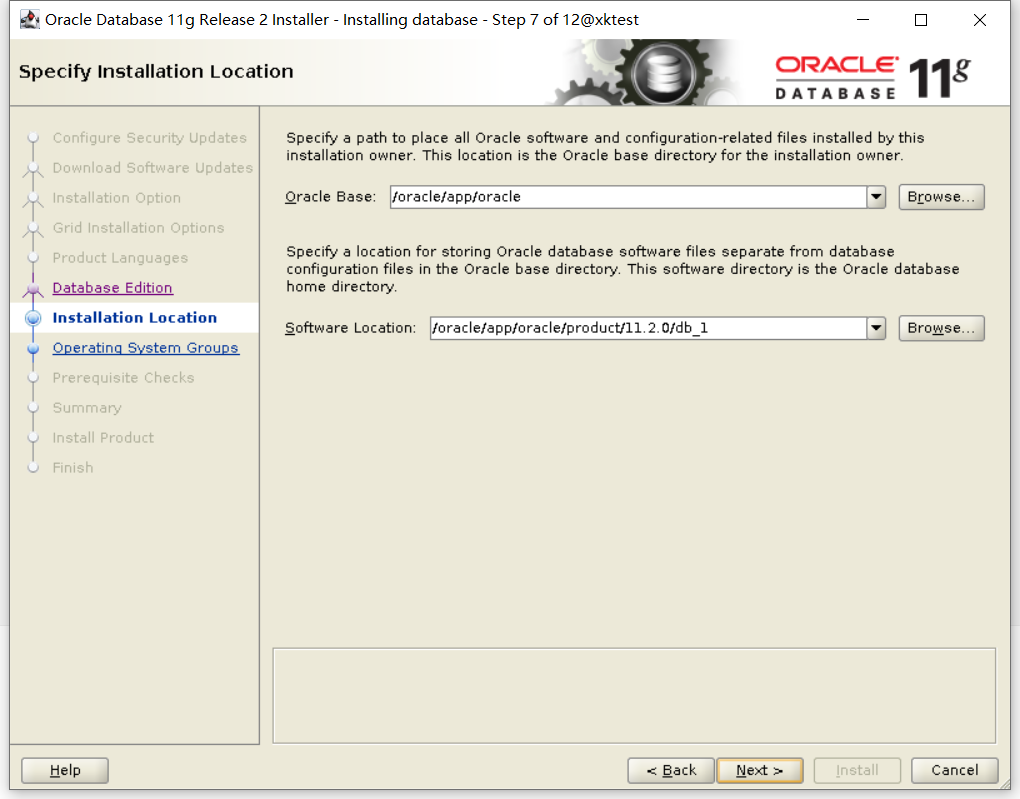Click the disabled Install button

(857, 770)
